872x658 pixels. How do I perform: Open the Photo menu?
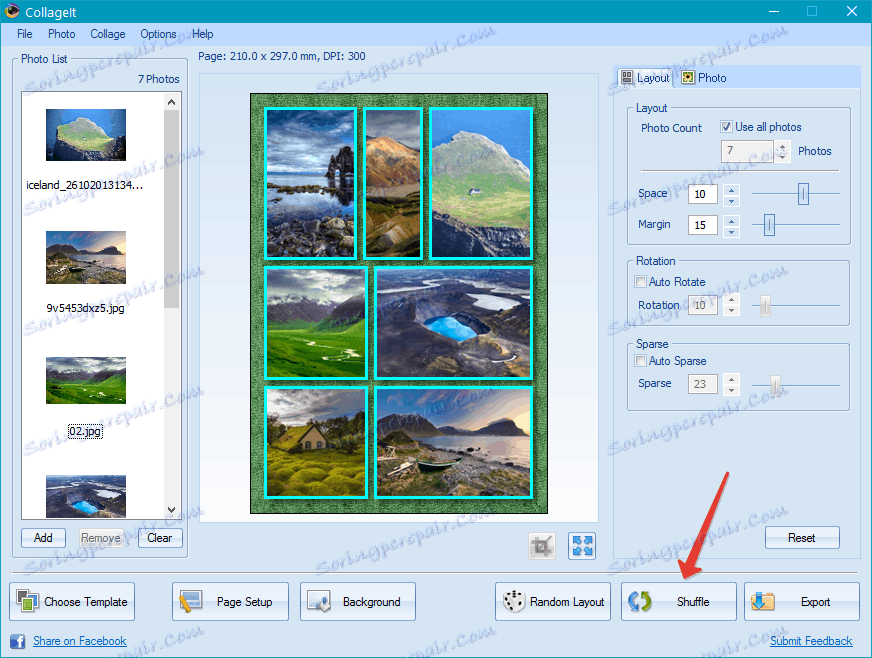pos(62,34)
